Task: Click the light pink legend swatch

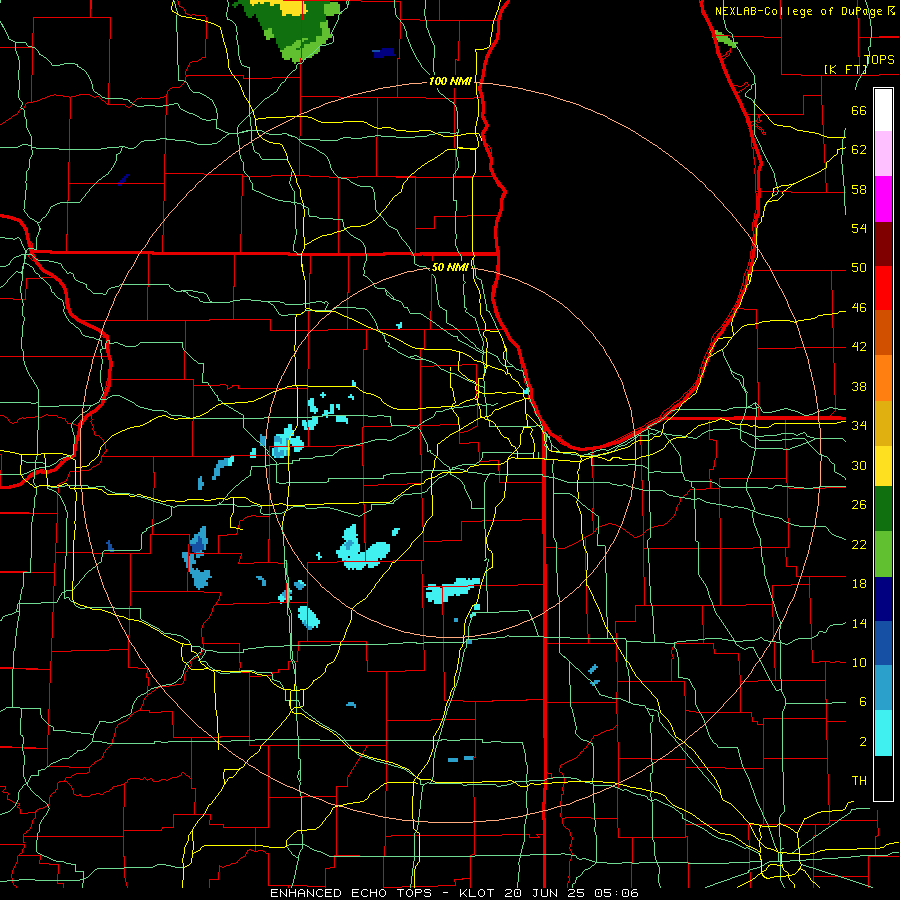Action: click(x=883, y=154)
